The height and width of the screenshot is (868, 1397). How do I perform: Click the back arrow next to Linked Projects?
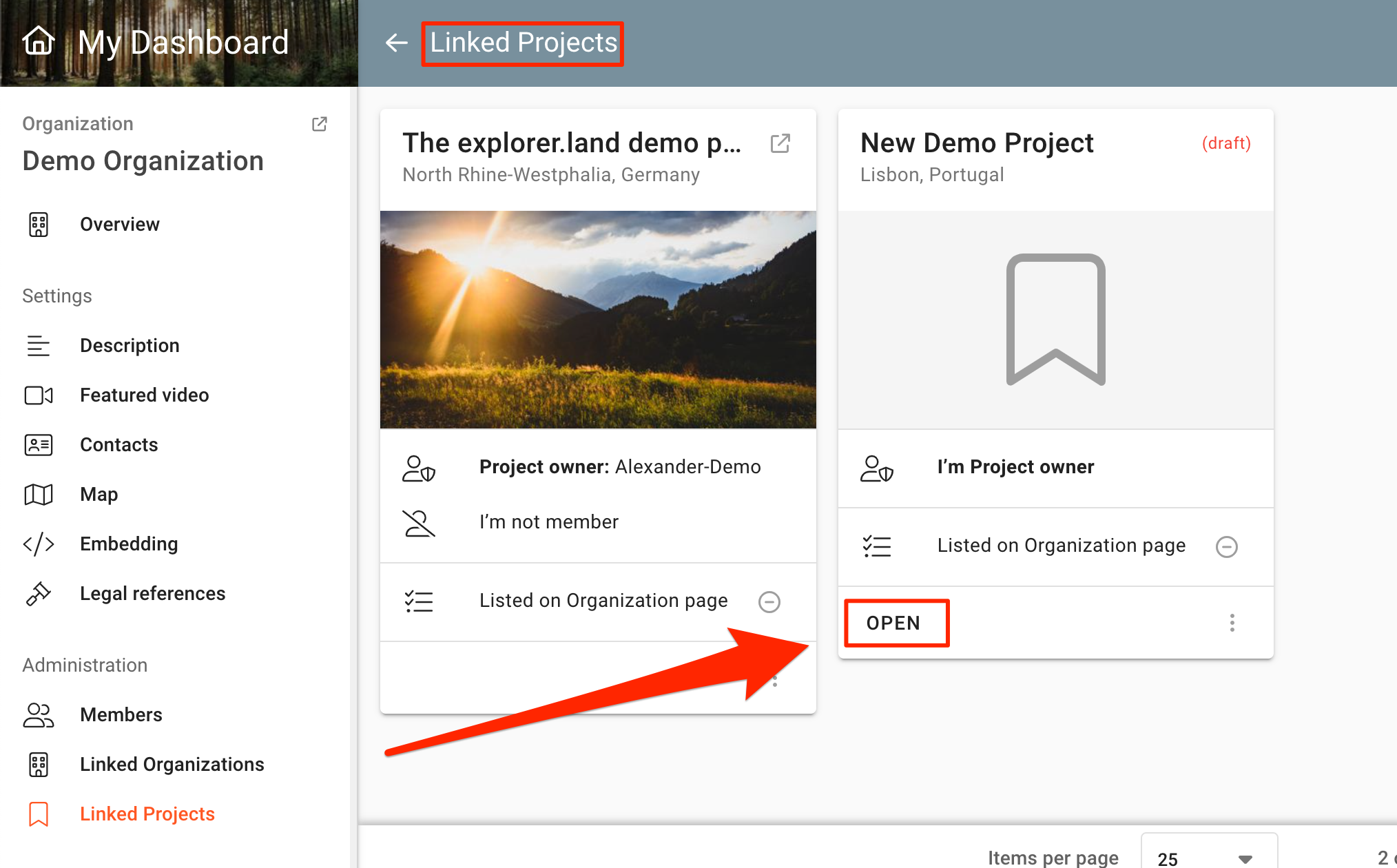click(x=396, y=43)
